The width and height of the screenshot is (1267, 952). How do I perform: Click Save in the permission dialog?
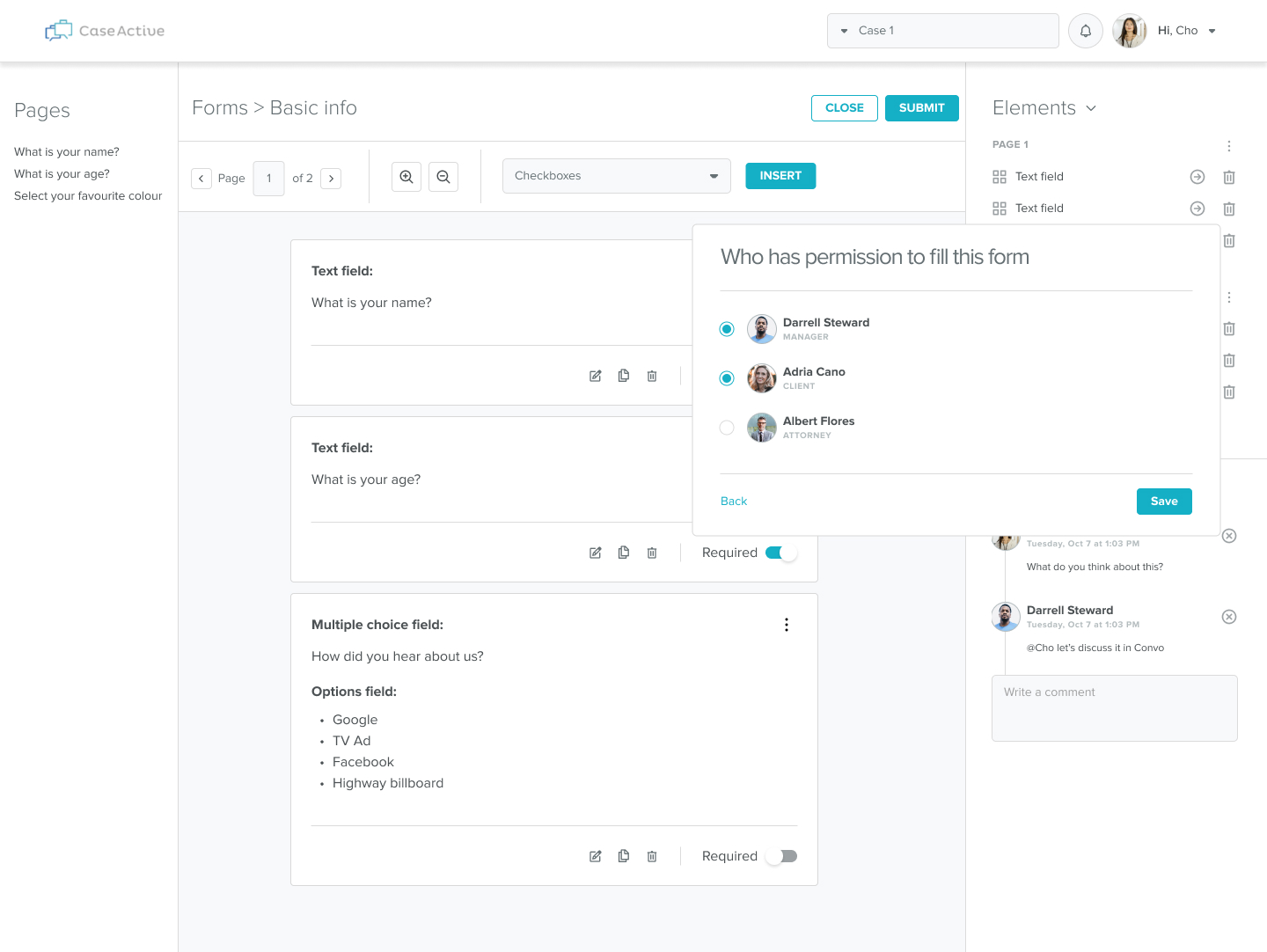pyautogui.click(x=1164, y=502)
